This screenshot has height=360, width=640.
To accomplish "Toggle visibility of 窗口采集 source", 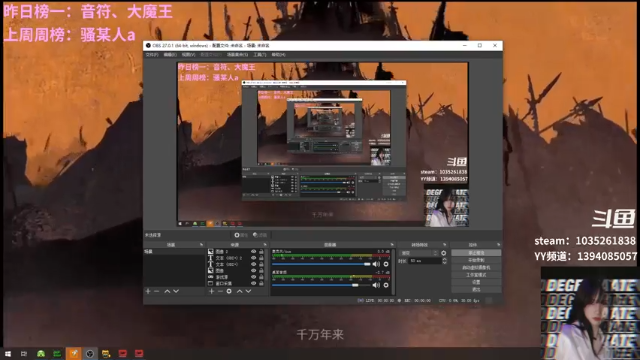I will pyautogui.click(x=253, y=283).
